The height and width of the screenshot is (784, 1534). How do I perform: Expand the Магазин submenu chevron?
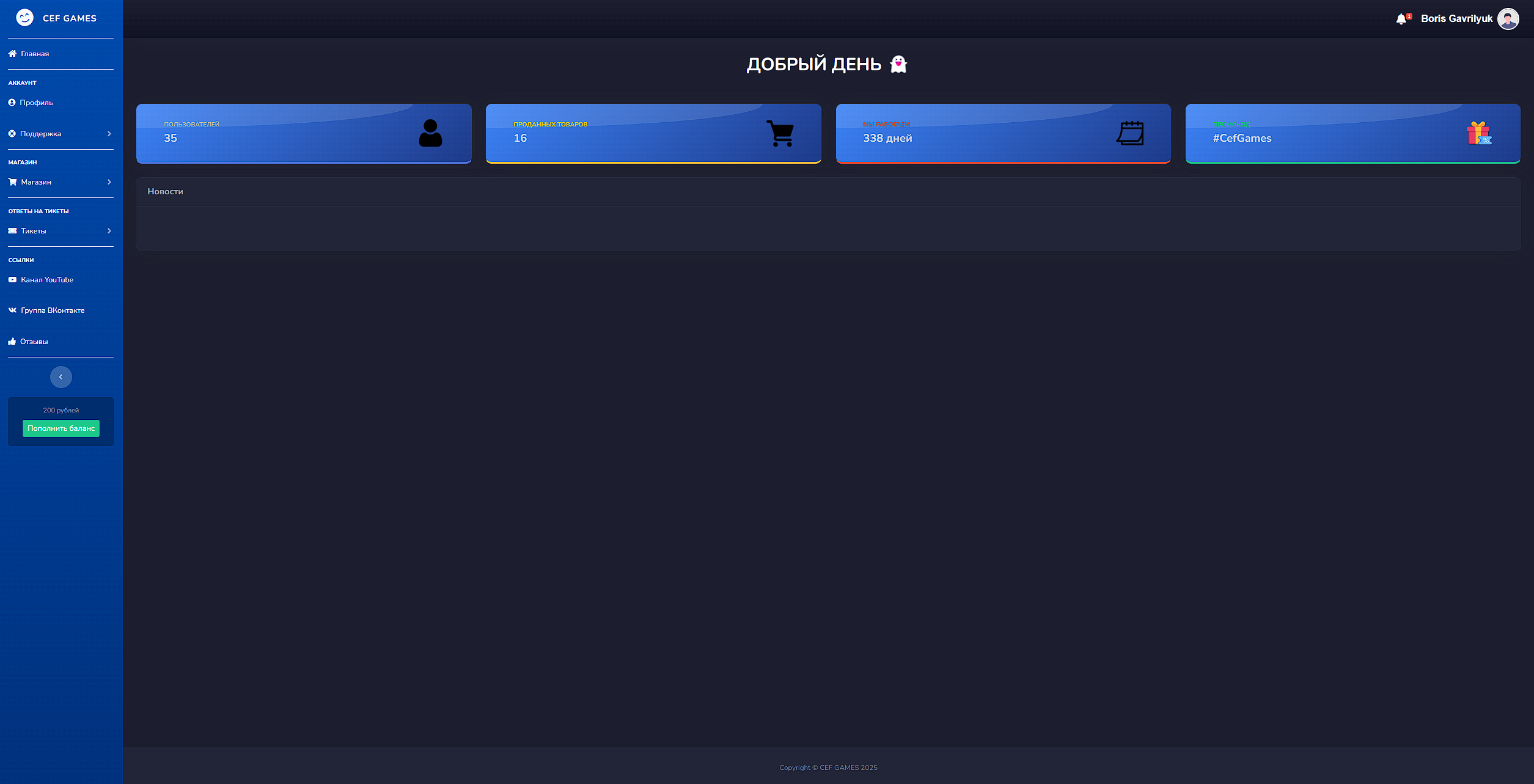pos(109,182)
